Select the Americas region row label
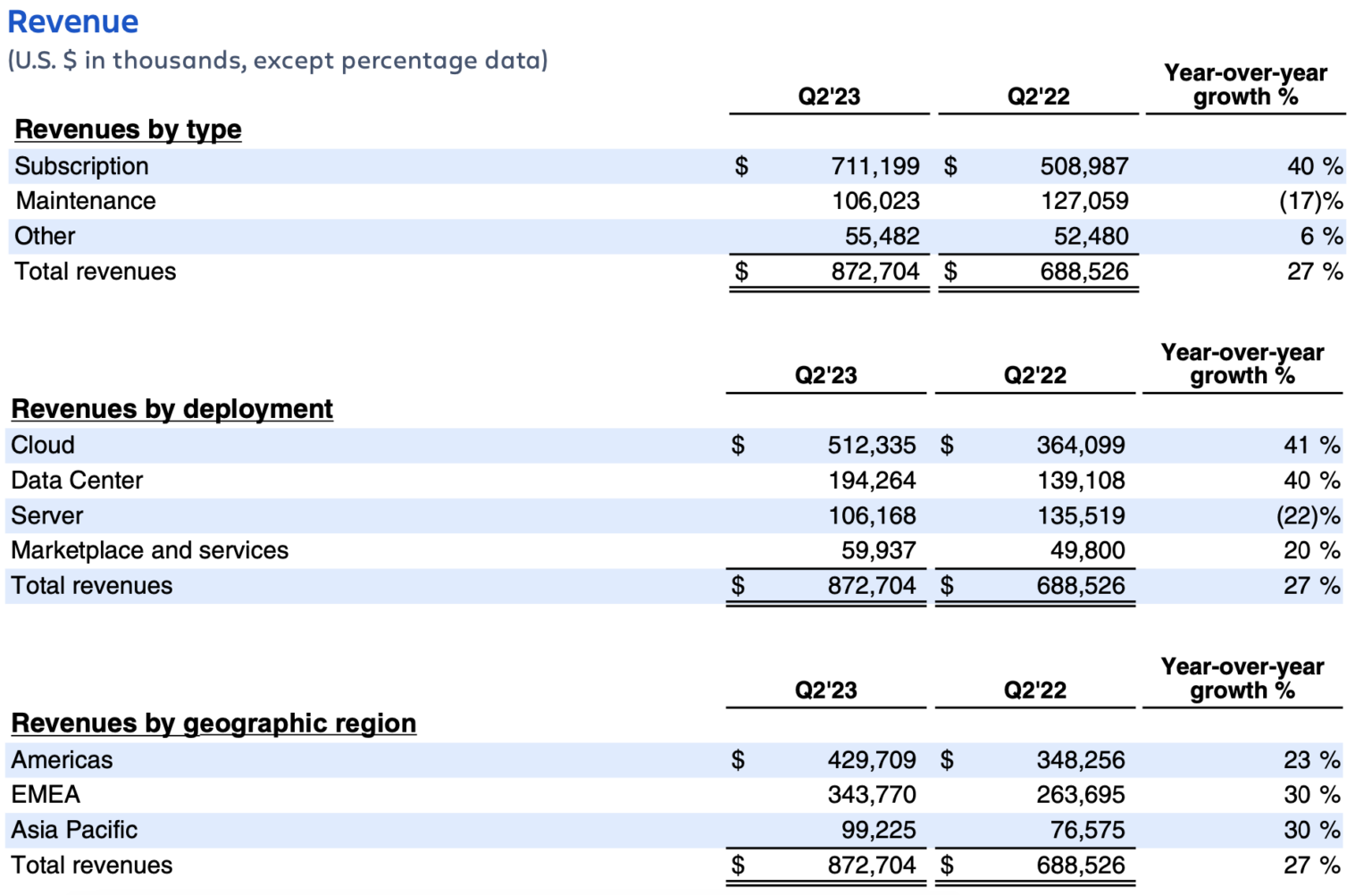The image size is (1372, 895). click(61, 759)
